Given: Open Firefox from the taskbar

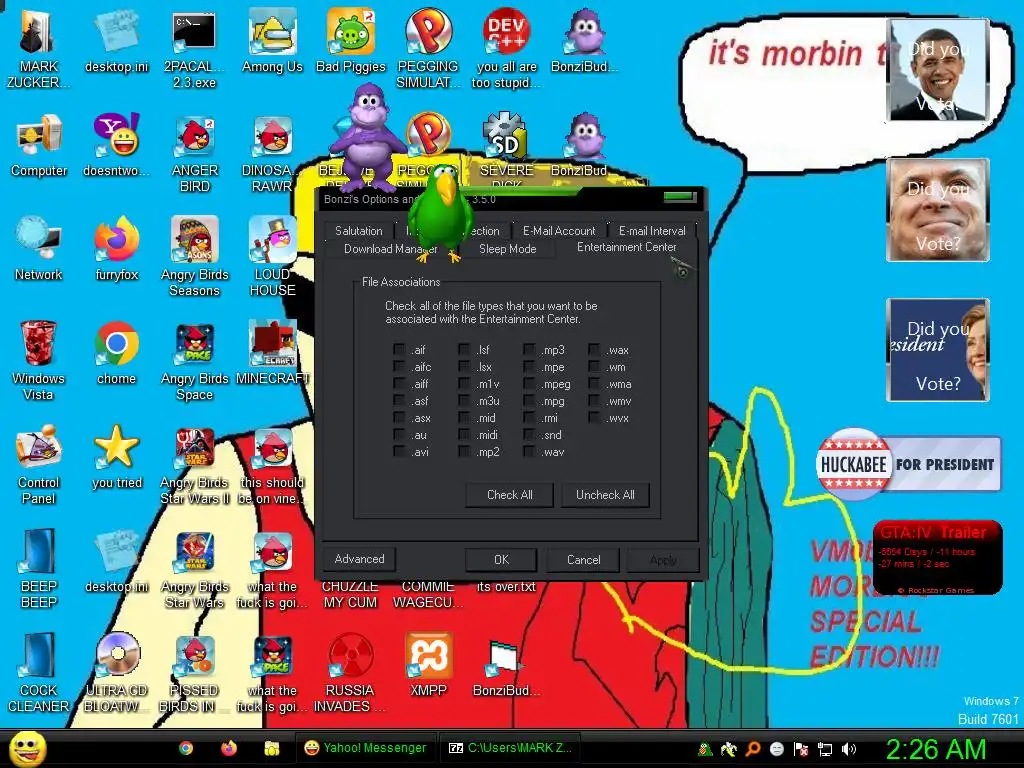Looking at the screenshot, I should coord(229,748).
